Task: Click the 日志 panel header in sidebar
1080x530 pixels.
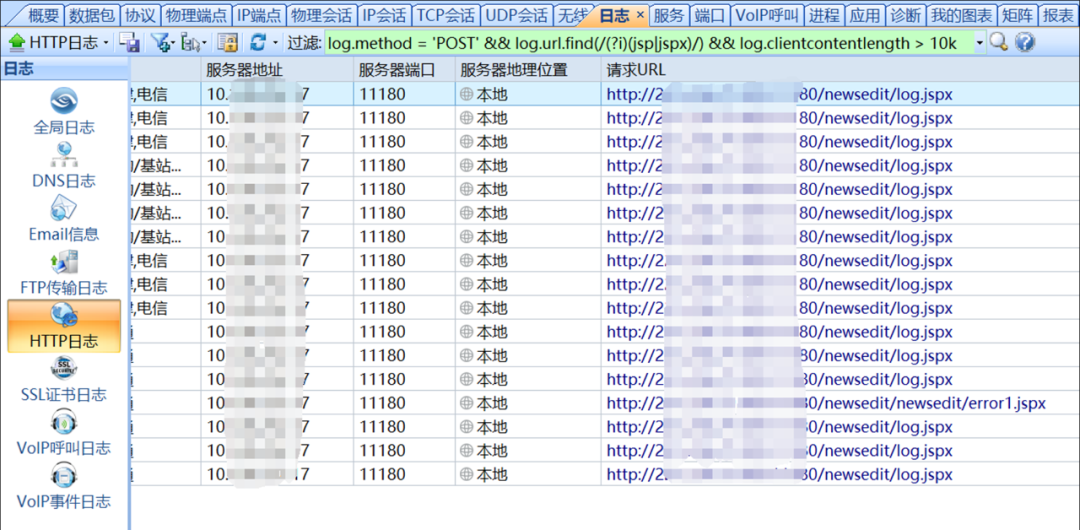Action: tap(64, 68)
